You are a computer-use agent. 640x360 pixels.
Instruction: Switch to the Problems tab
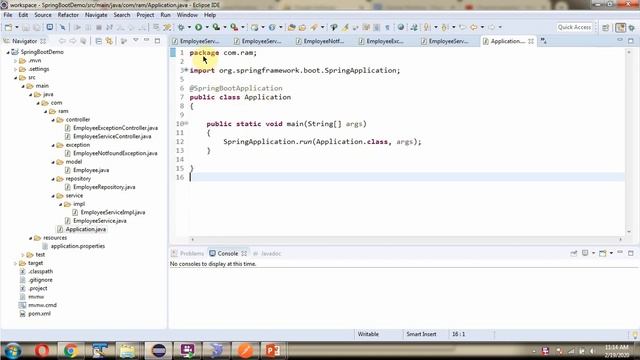point(187,253)
